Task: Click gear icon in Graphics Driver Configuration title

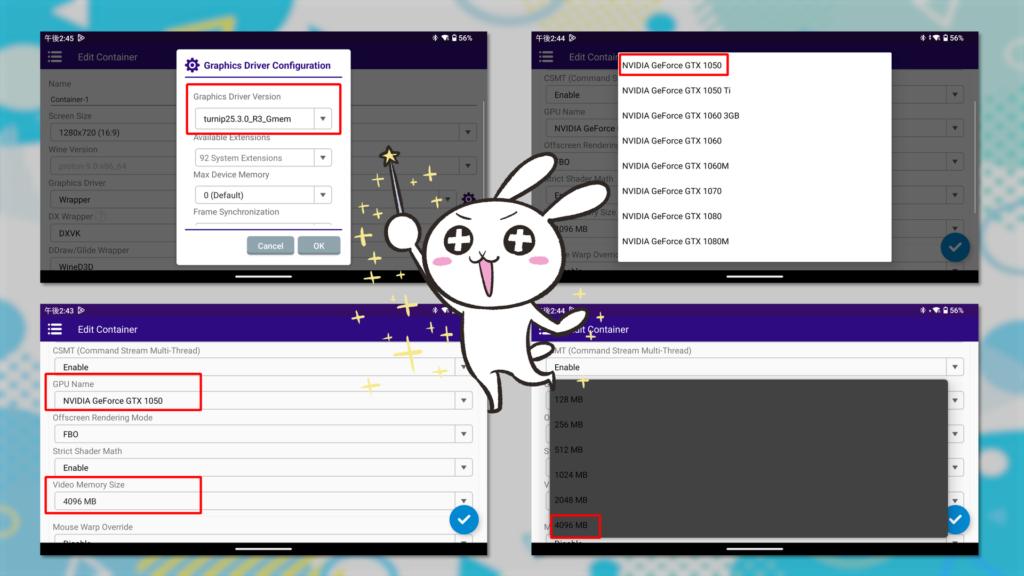Action: (192, 65)
